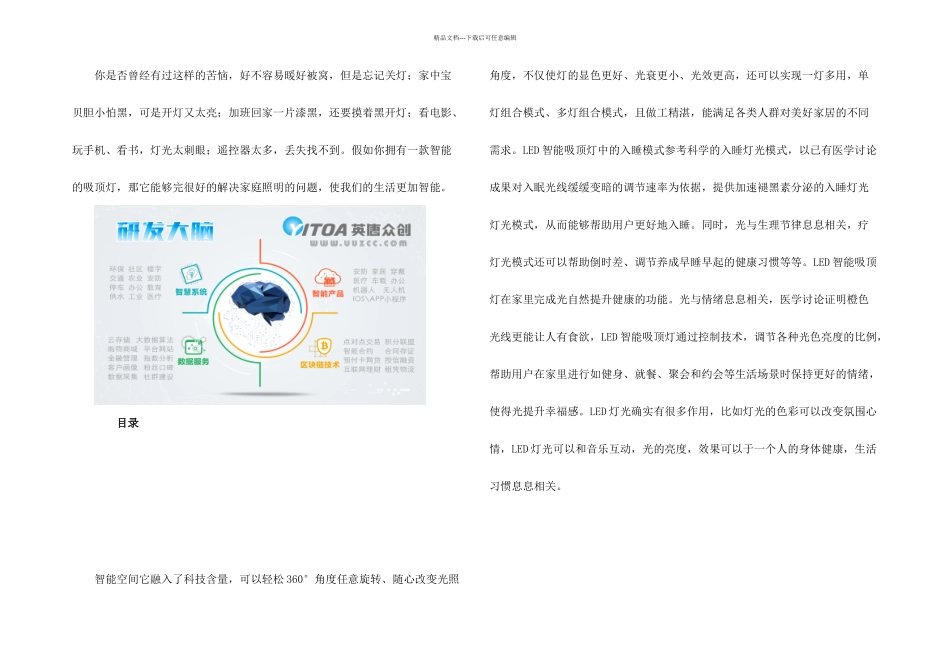
Task: Click the line starting 光线更能让人有食欲
Action: pyautogui.click(x=685, y=337)
